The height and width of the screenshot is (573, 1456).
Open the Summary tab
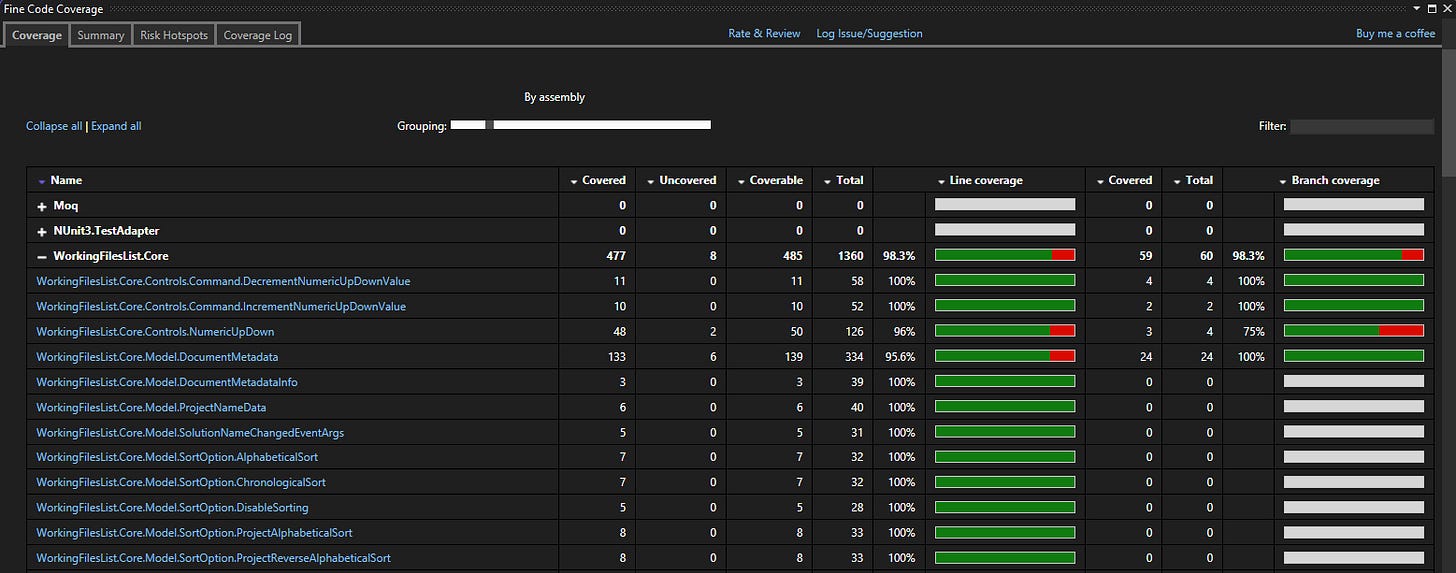pos(101,35)
